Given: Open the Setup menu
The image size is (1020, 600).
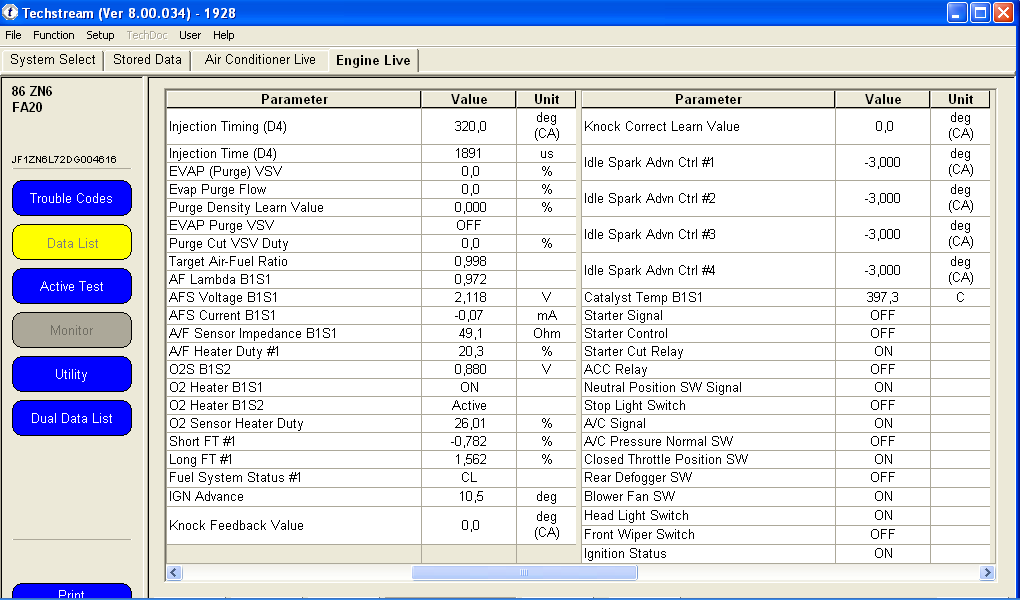Looking at the screenshot, I should (100, 35).
